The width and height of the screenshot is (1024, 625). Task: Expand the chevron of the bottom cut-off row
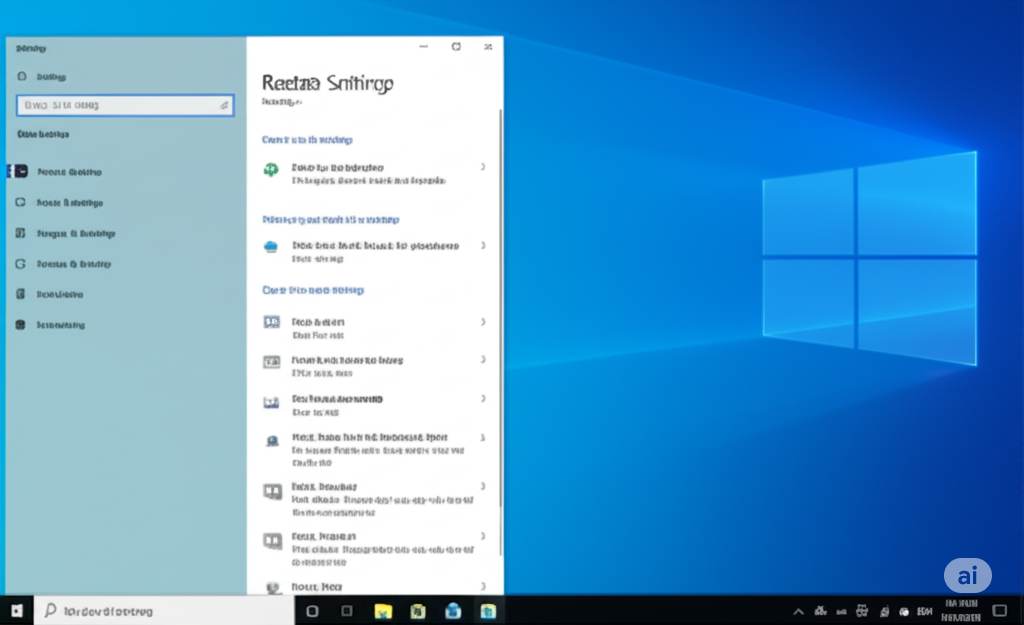[x=483, y=586]
